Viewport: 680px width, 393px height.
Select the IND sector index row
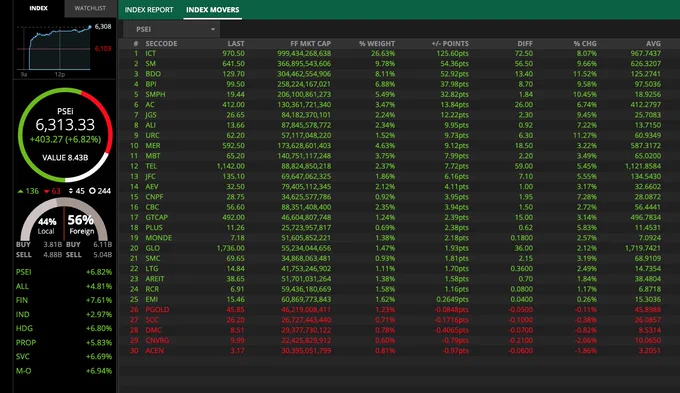click(x=64, y=314)
